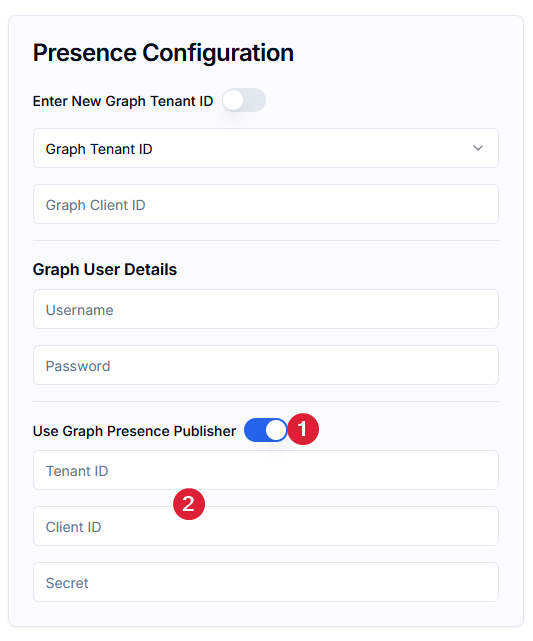The height and width of the screenshot is (641, 533).
Task: Select the Secret text field
Action: click(x=266, y=582)
